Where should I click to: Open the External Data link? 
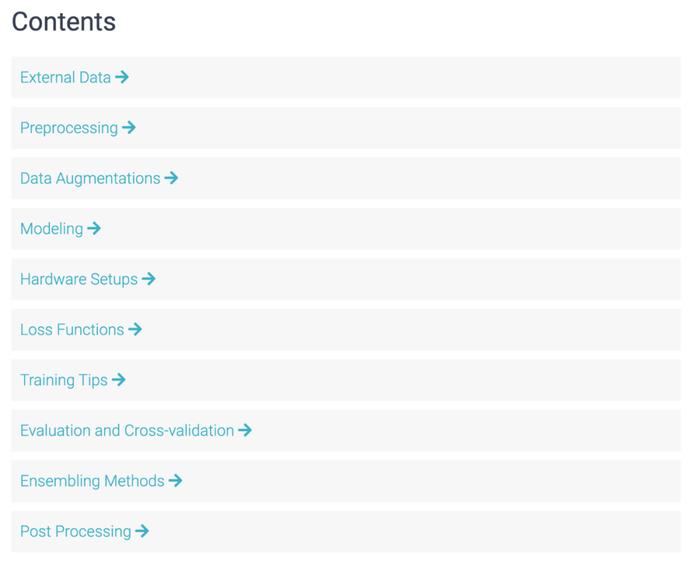66,77
